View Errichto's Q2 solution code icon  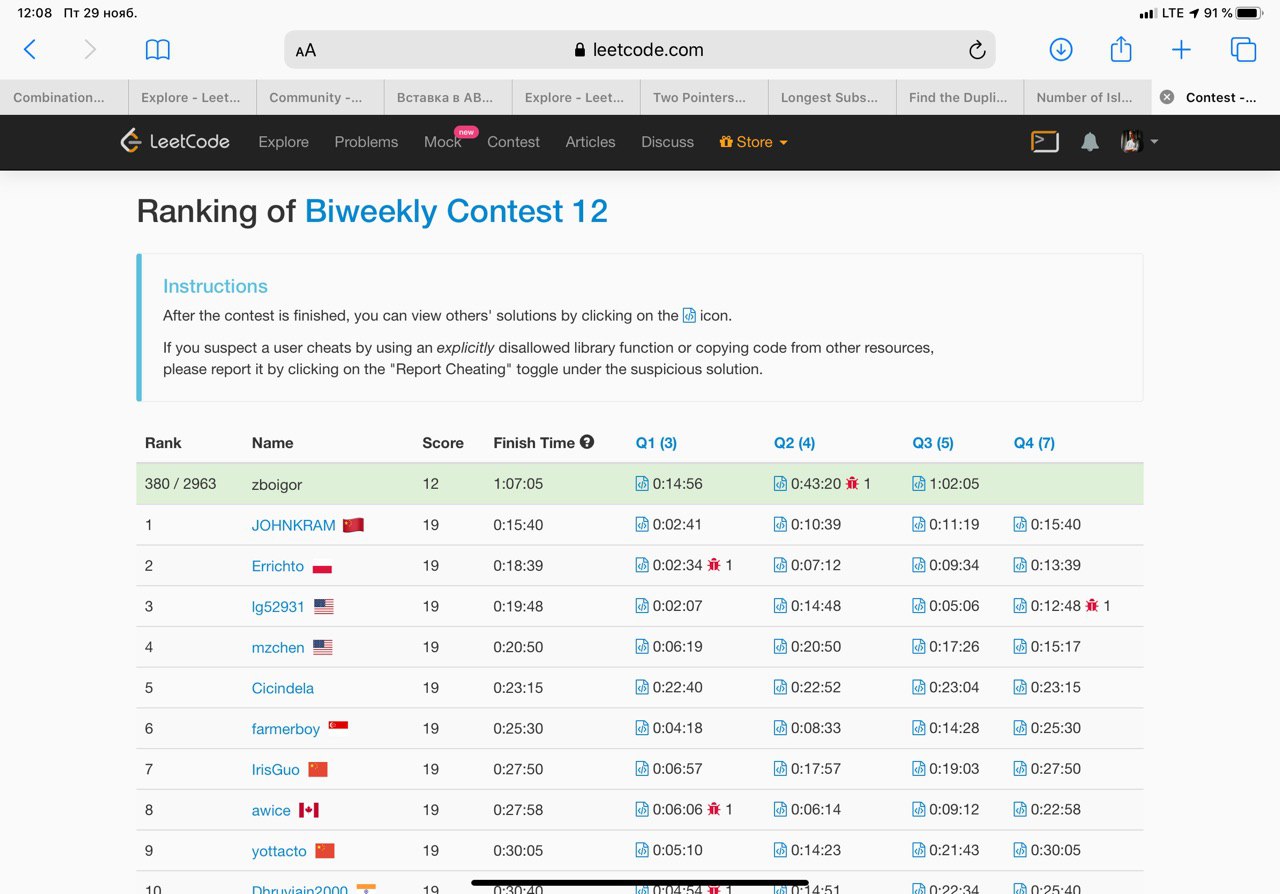(780, 565)
